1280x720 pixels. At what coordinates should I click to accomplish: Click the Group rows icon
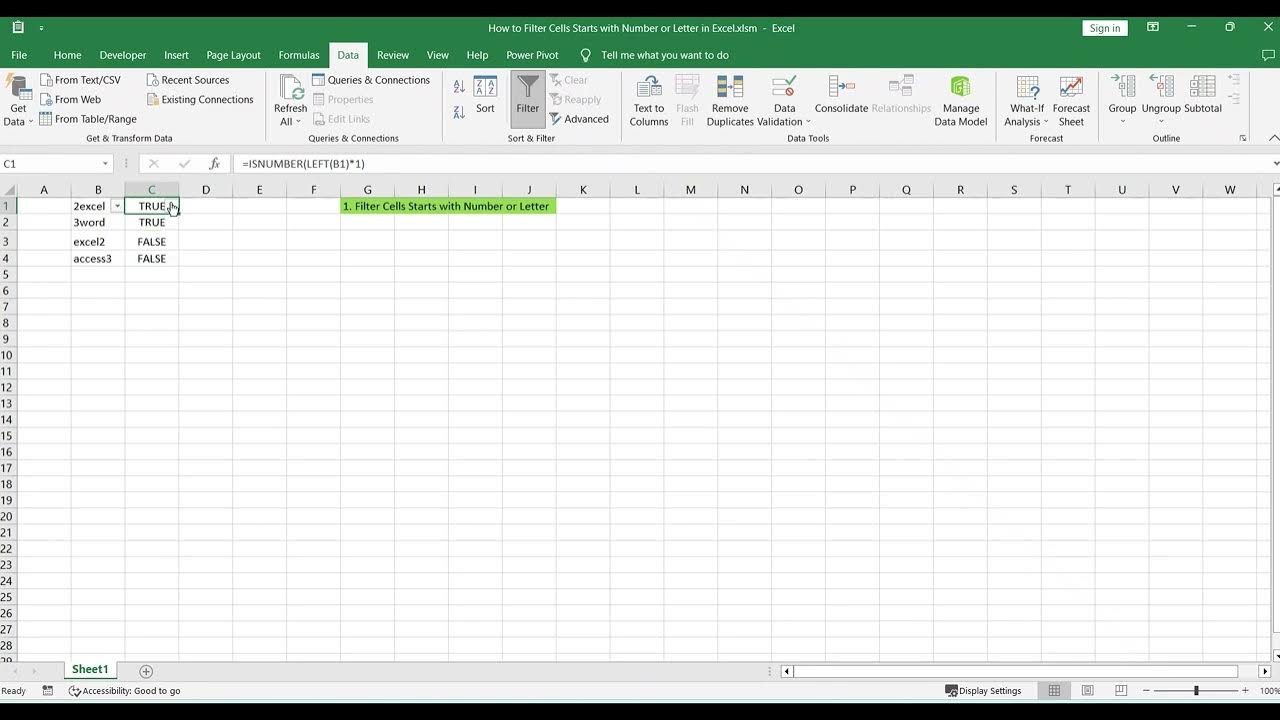coord(1122,87)
